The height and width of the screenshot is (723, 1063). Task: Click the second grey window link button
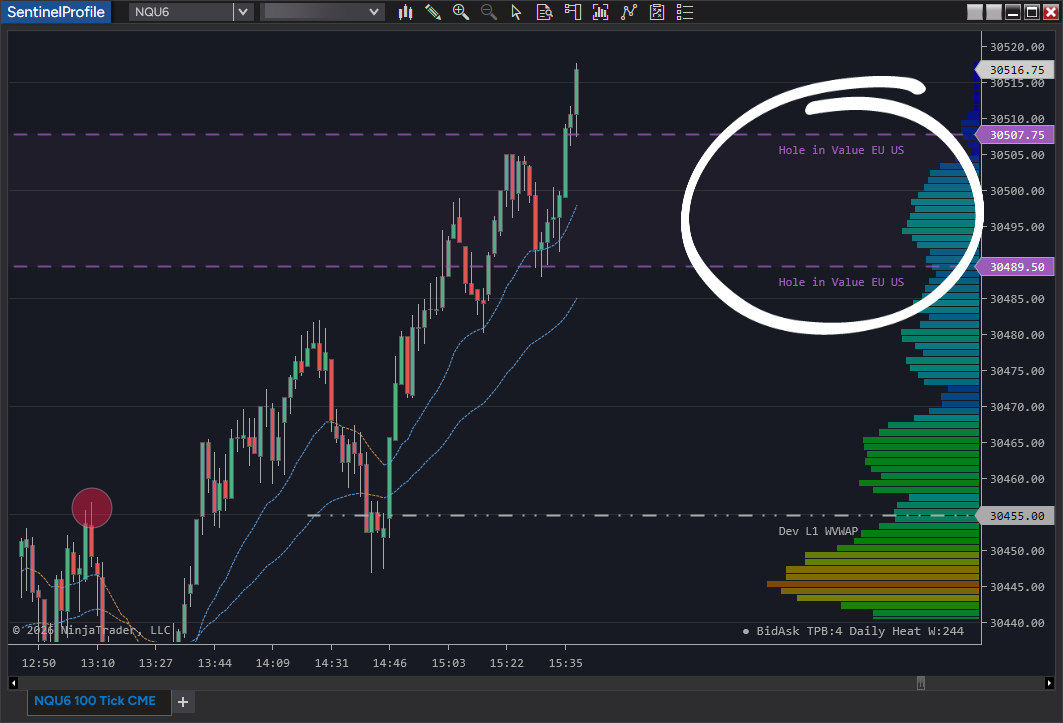coord(994,12)
